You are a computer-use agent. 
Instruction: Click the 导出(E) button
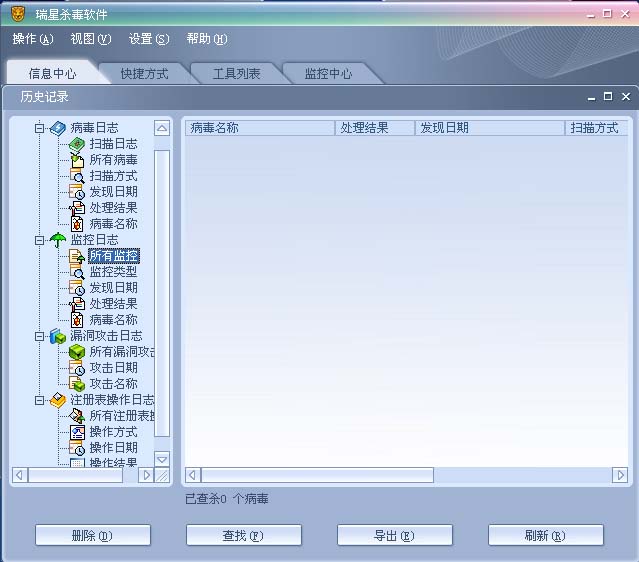coord(394,535)
